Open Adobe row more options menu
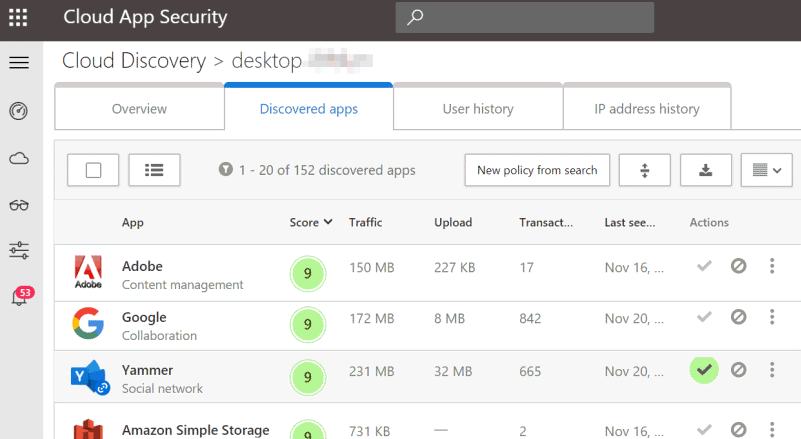801x439 pixels. (772, 266)
